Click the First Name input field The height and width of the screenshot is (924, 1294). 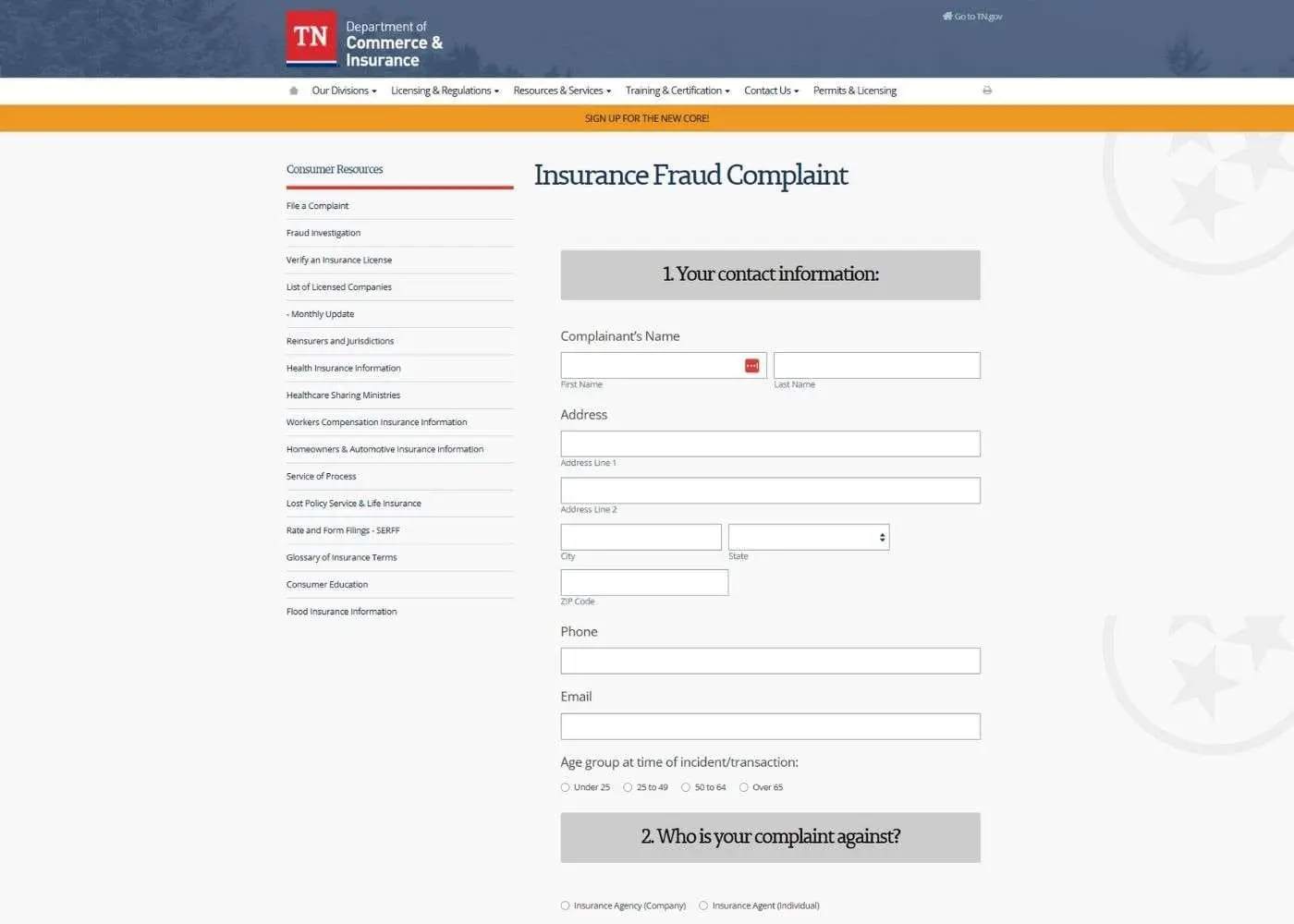663,365
